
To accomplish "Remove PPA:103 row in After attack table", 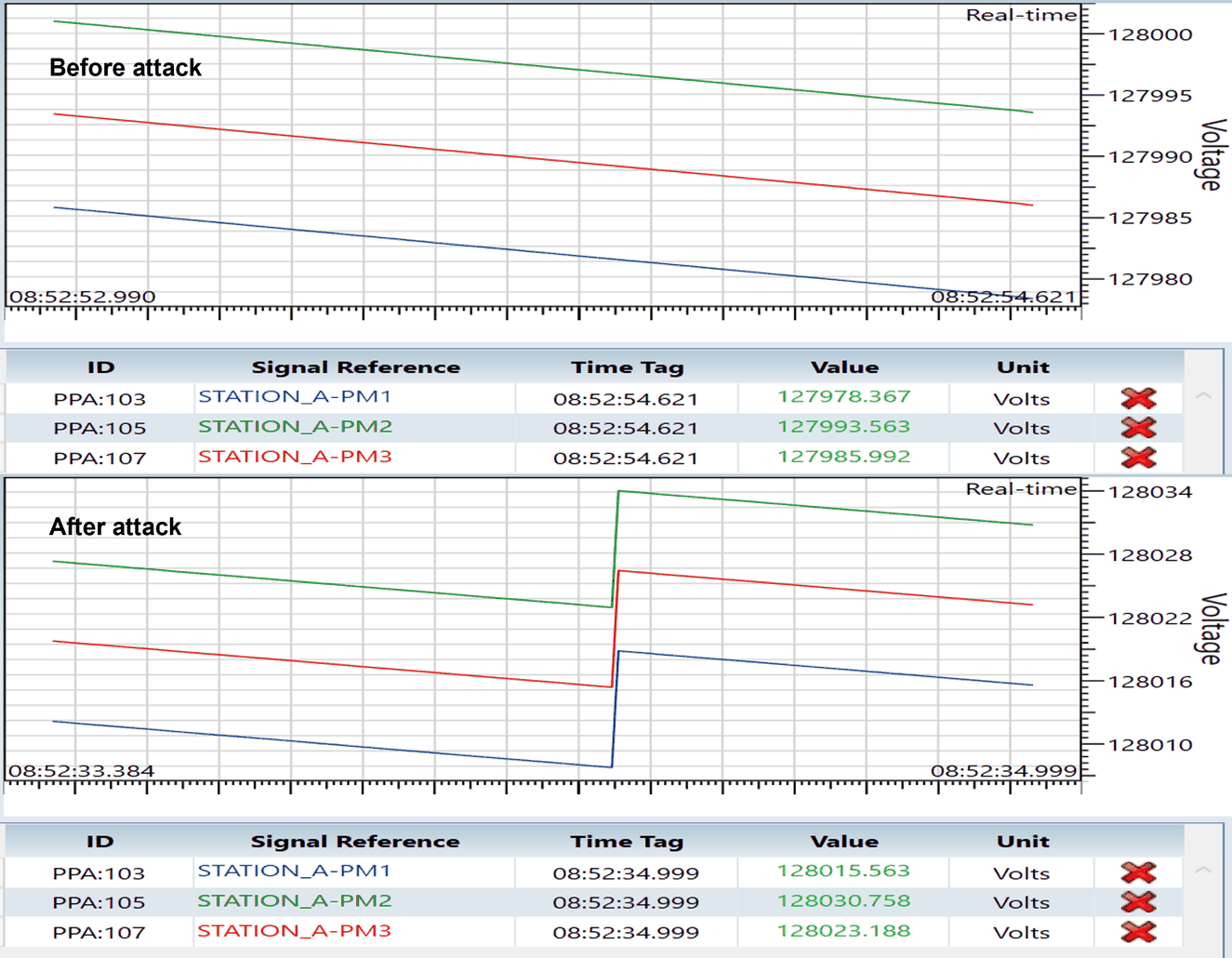I will (1138, 872).
